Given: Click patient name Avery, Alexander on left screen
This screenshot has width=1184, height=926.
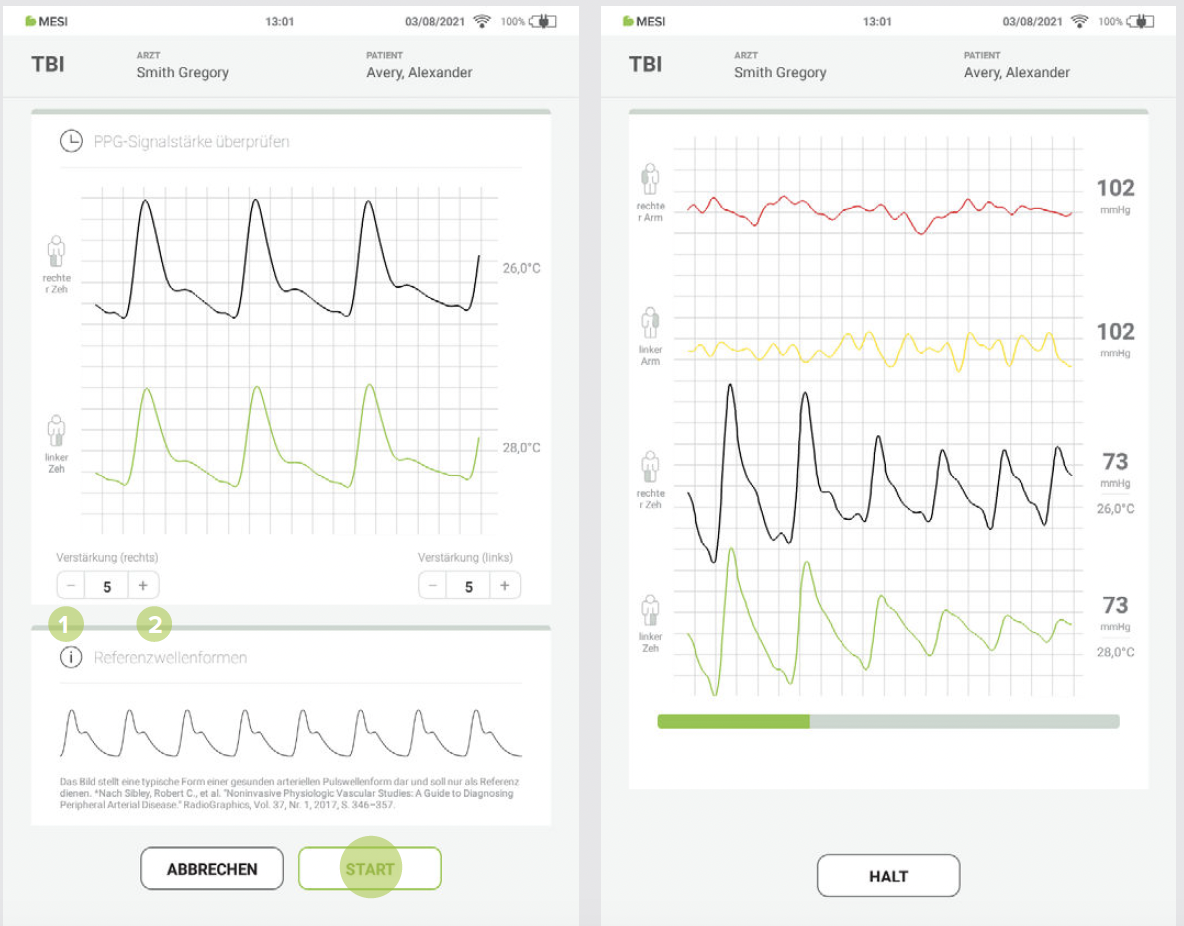Looking at the screenshot, I should (x=419, y=73).
